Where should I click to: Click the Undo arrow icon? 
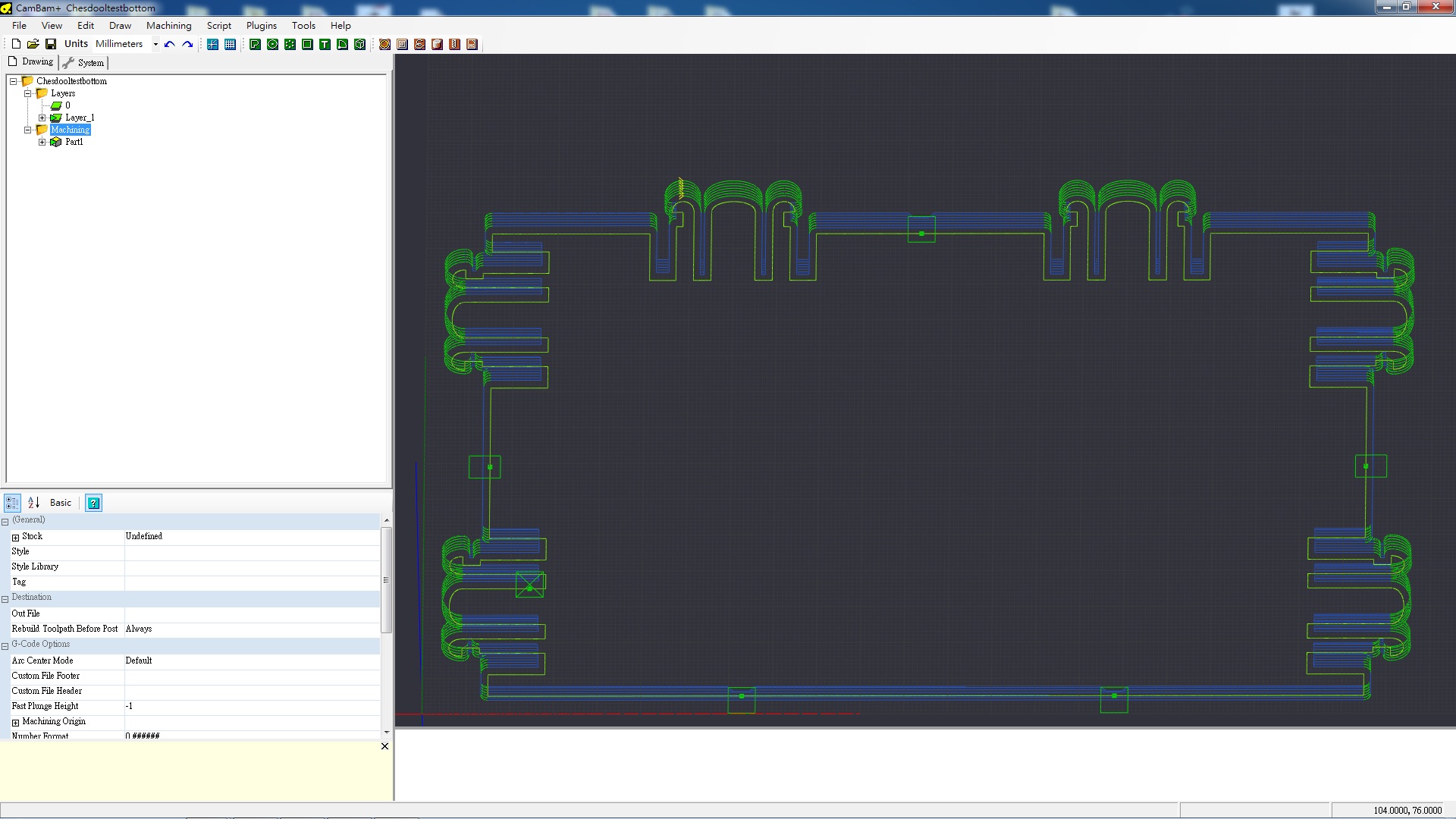[170, 44]
